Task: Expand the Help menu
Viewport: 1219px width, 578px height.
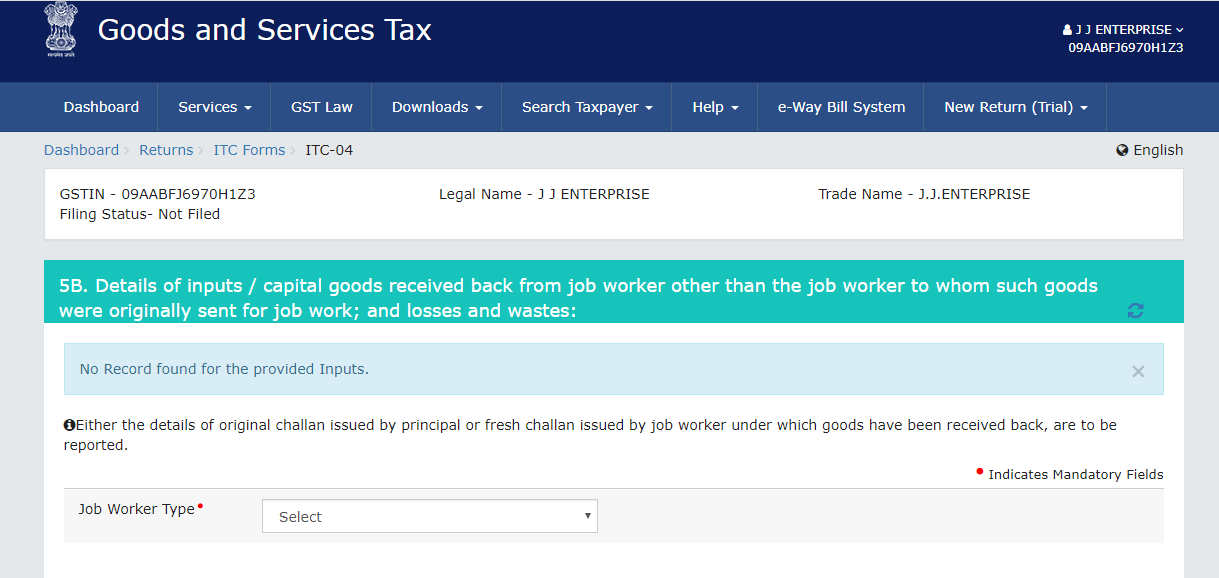Action: click(715, 107)
